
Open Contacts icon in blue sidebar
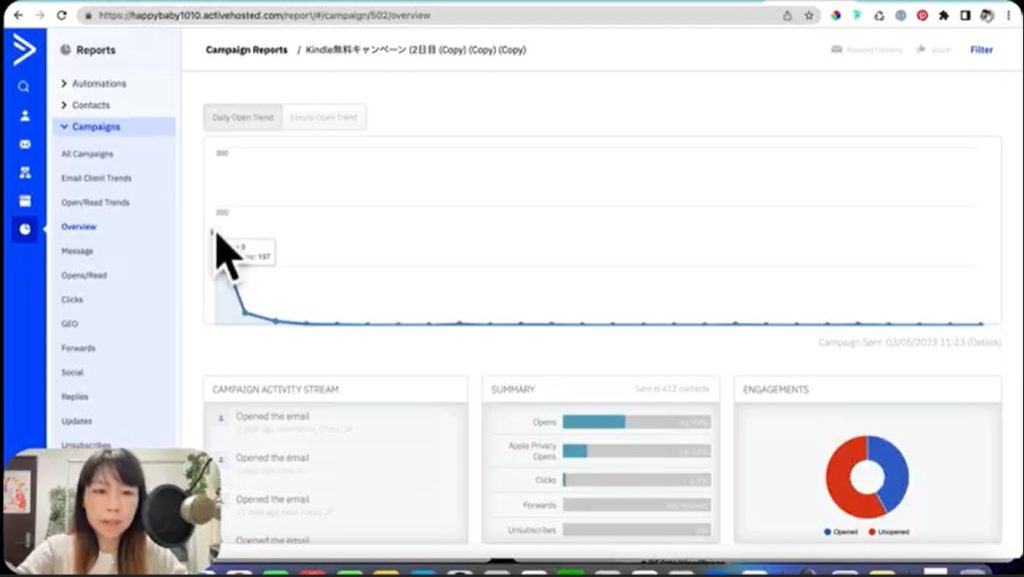(24, 115)
